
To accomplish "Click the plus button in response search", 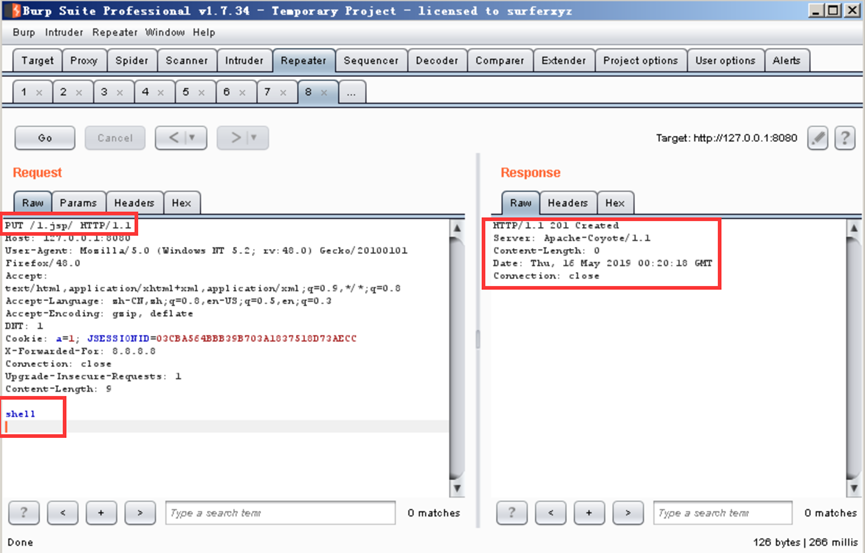I will coord(589,513).
